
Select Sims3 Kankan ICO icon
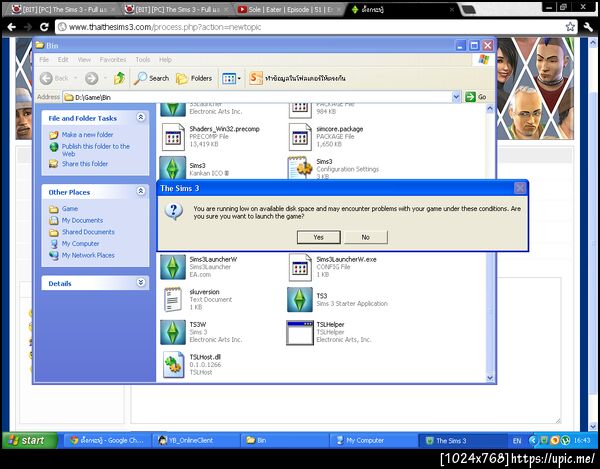tap(173, 168)
